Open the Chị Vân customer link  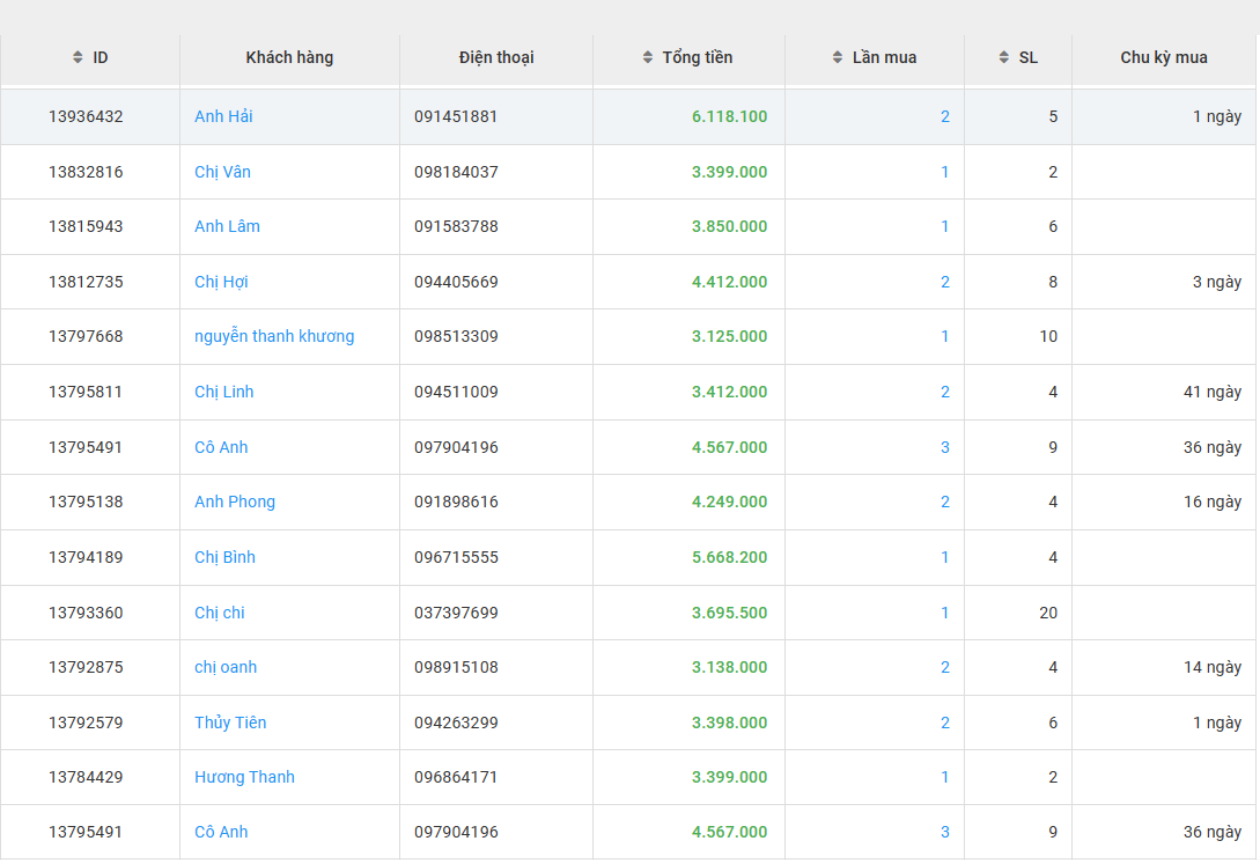(x=222, y=172)
